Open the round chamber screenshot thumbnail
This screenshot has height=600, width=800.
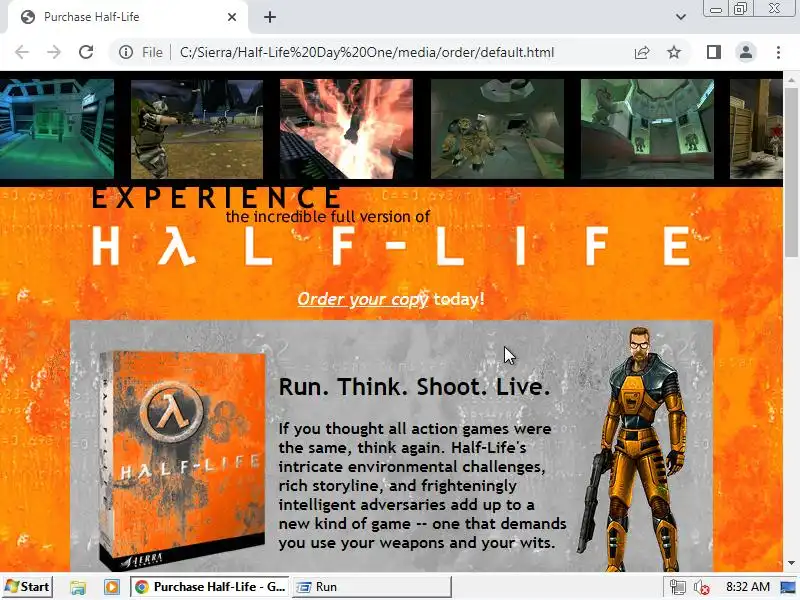[x=647, y=129]
